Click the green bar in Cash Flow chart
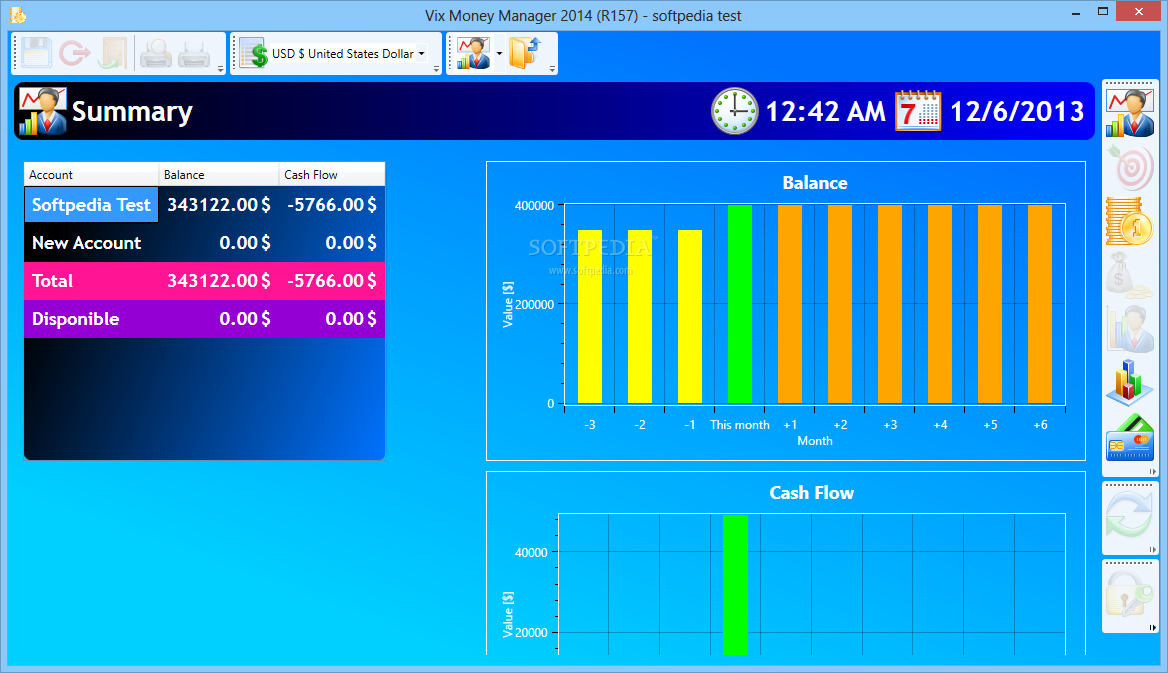Image resolution: width=1168 pixels, height=673 pixels. click(735, 585)
